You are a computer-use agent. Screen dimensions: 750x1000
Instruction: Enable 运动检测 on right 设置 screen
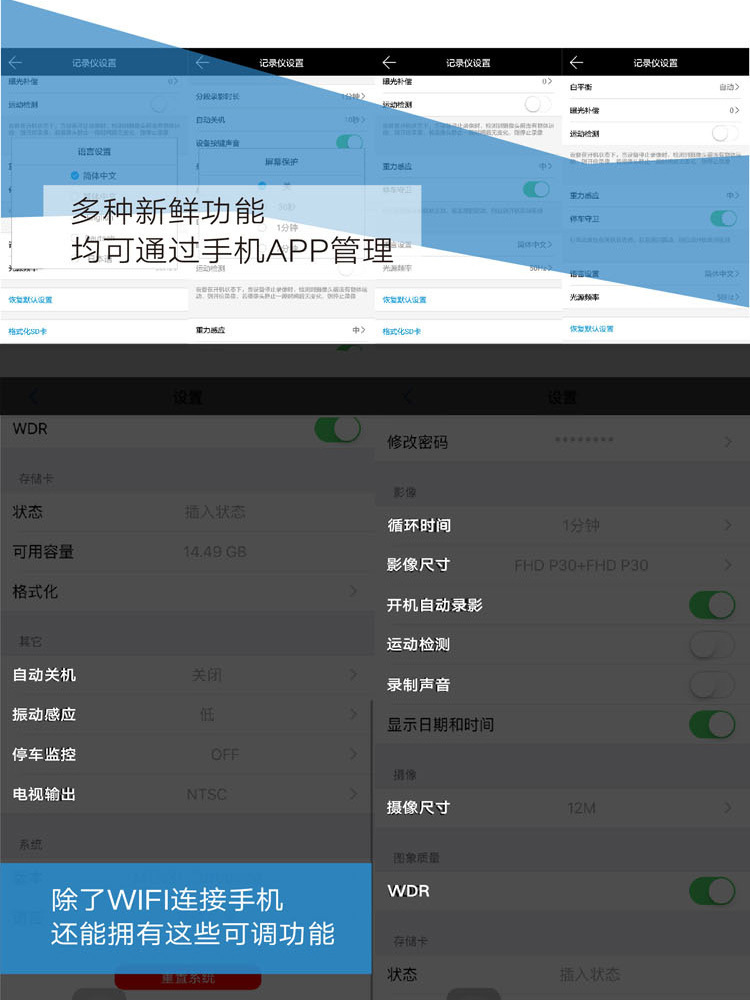pyautogui.click(x=712, y=645)
